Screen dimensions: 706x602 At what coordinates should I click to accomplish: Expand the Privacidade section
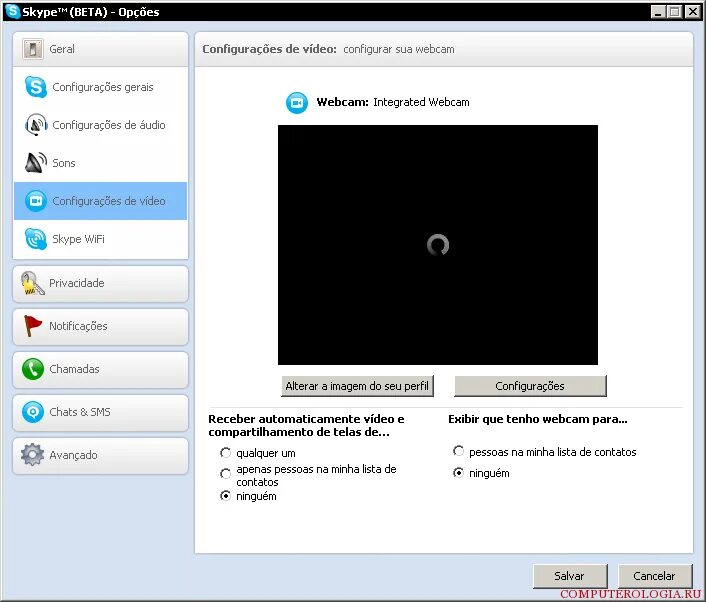coord(100,284)
